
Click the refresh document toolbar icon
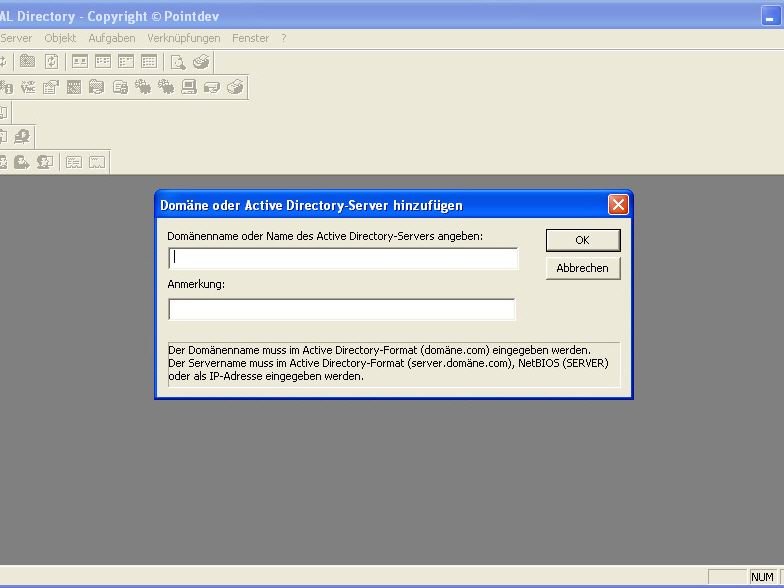51,62
